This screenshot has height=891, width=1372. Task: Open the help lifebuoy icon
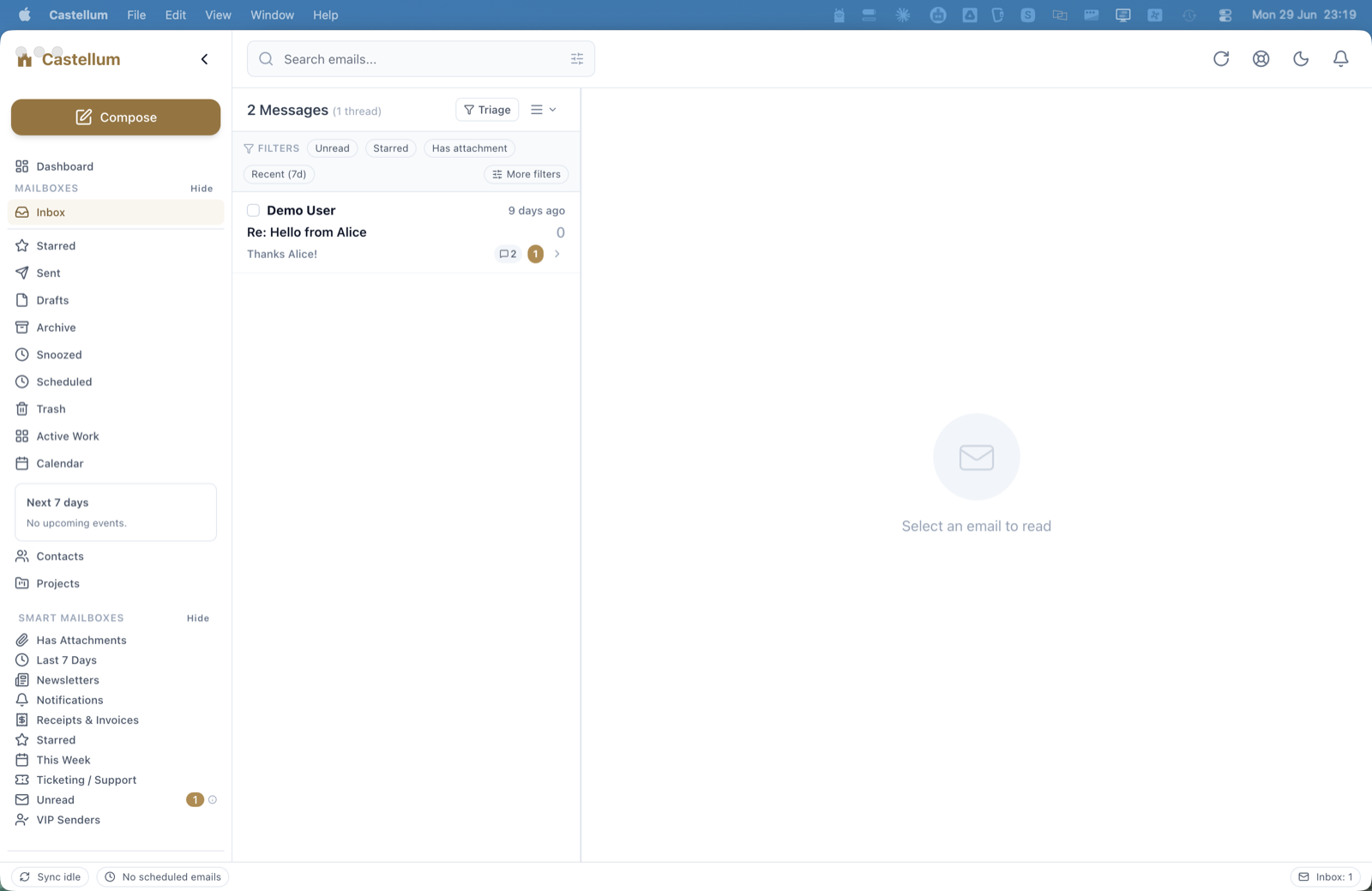pos(1261,58)
